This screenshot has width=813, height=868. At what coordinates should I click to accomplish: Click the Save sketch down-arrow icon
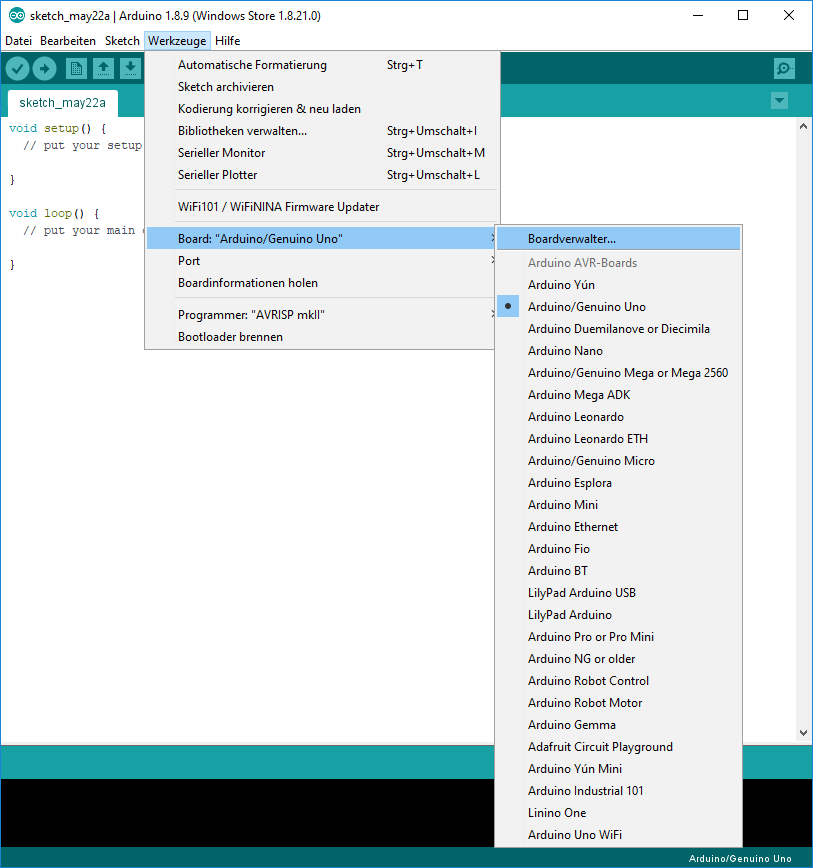coord(130,68)
